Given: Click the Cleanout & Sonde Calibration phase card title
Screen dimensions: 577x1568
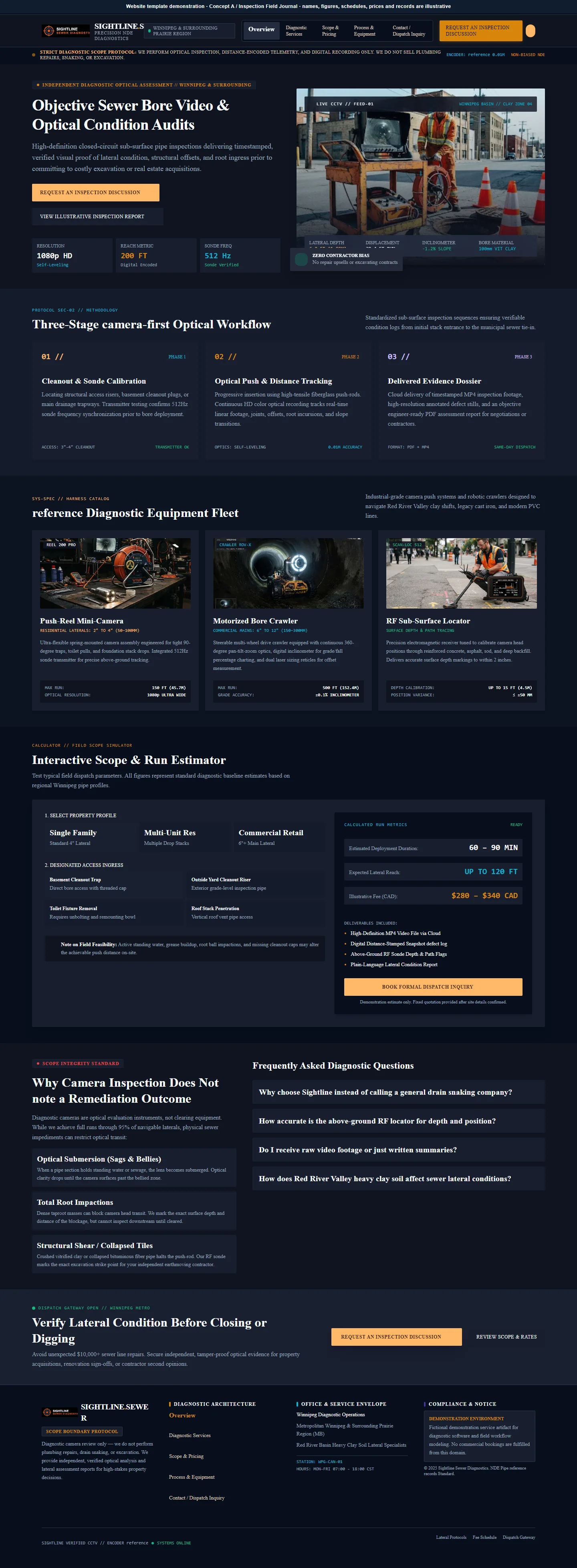Looking at the screenshot, I should pyautogui.click(x=94, y=381).
